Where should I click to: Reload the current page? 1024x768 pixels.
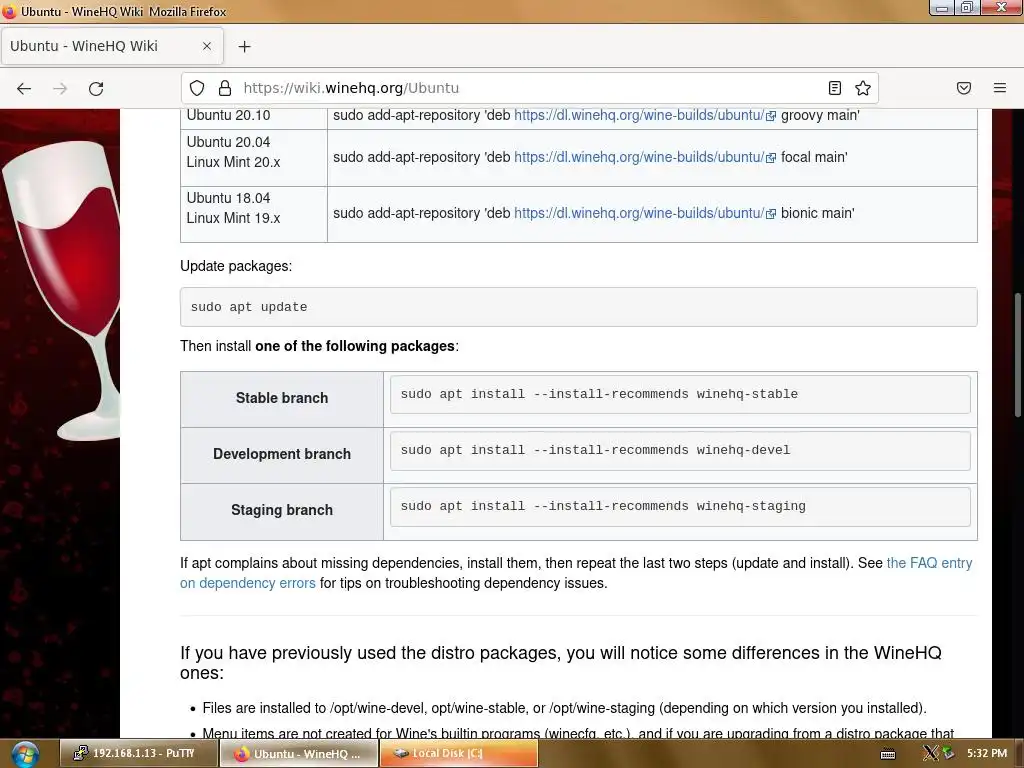click(x=96, y=88)
